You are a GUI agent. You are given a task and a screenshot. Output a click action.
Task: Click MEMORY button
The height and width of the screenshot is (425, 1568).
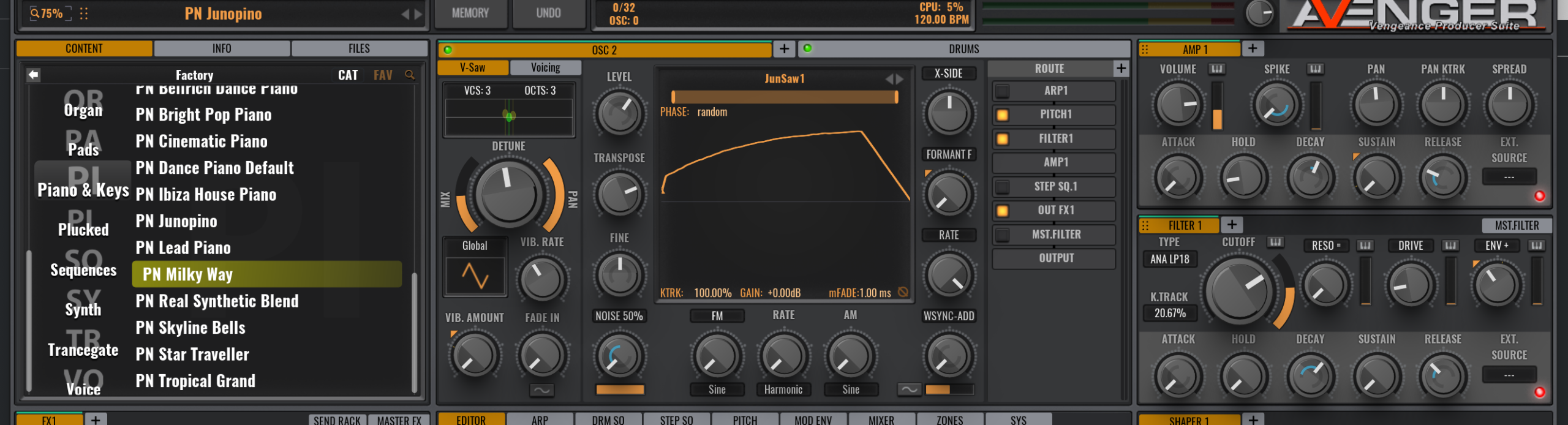pos(470,13)
